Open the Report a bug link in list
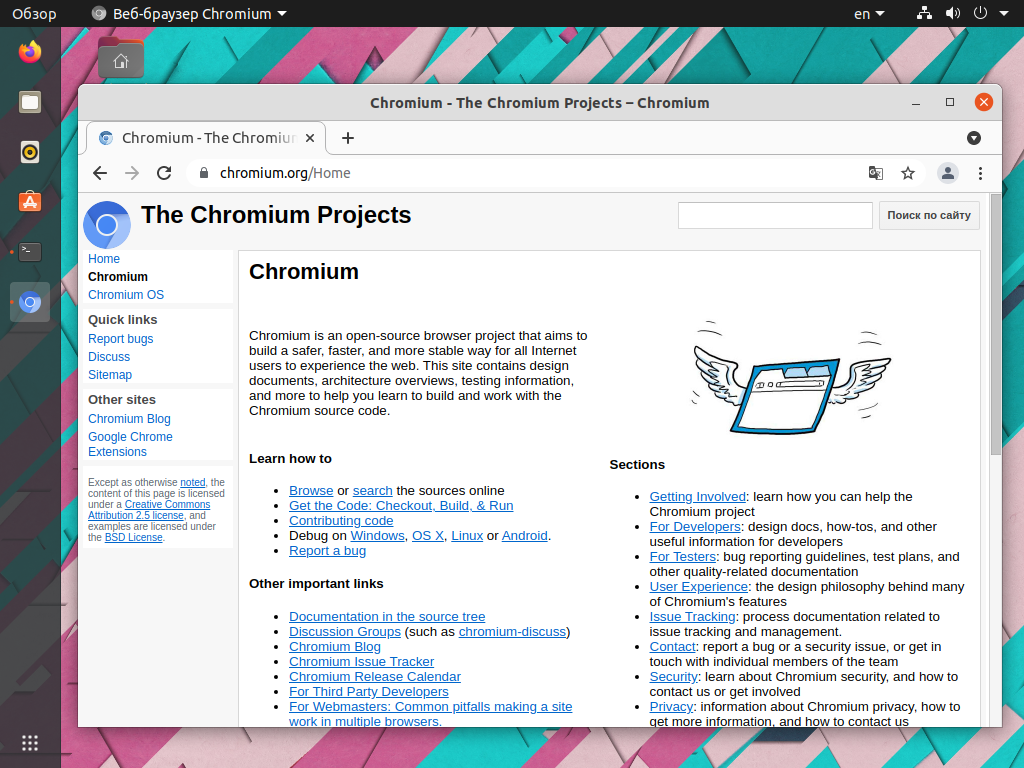The image size is (1024, 768). [x=327, y=551]
